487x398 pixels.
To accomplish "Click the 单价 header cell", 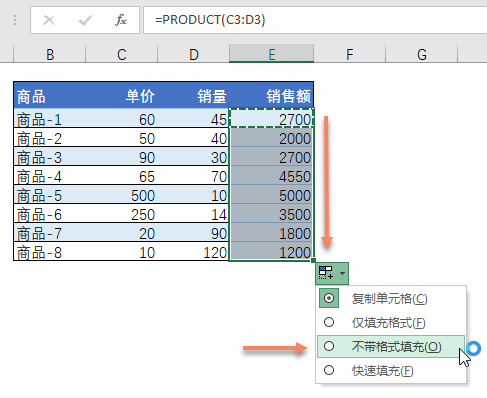I will 122,96.
